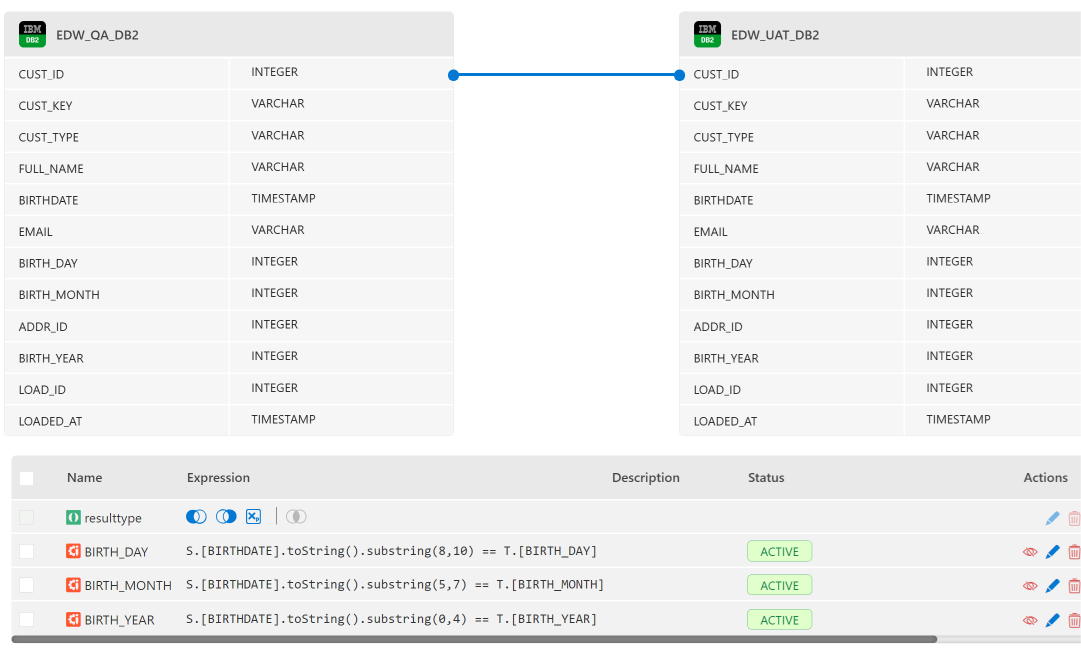
Task: Delete the BIRTH_MONTH rule via trash icon
Action: pyautogui.click(x=1074, y=586)
